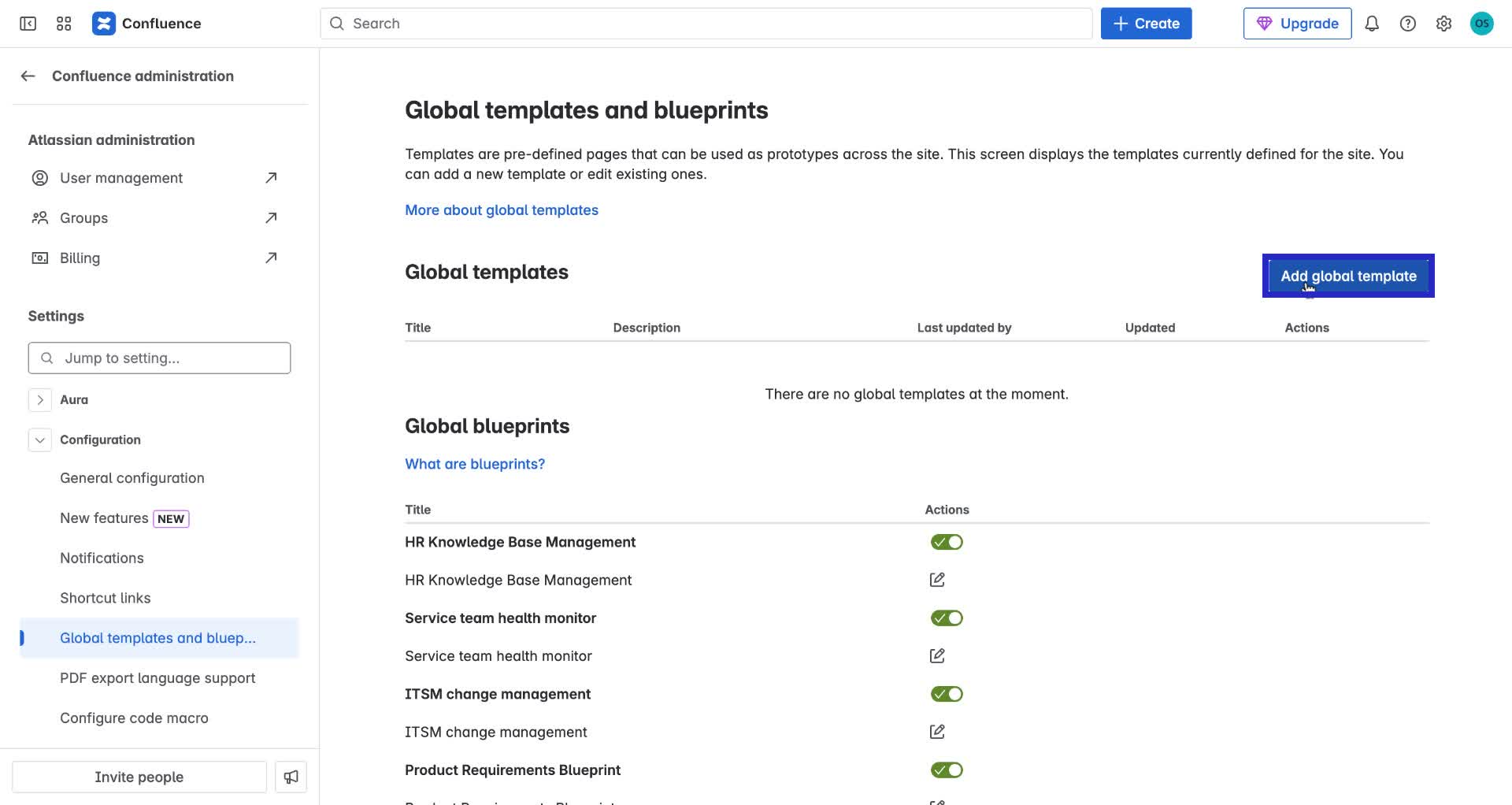
Task: Edit the HR Knowledge Base Management blueprint
Action: [x=936, y=581]
